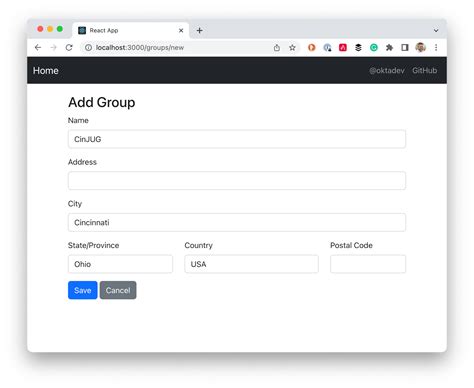Open a new tab with the plus button

[x=199, y=30]
